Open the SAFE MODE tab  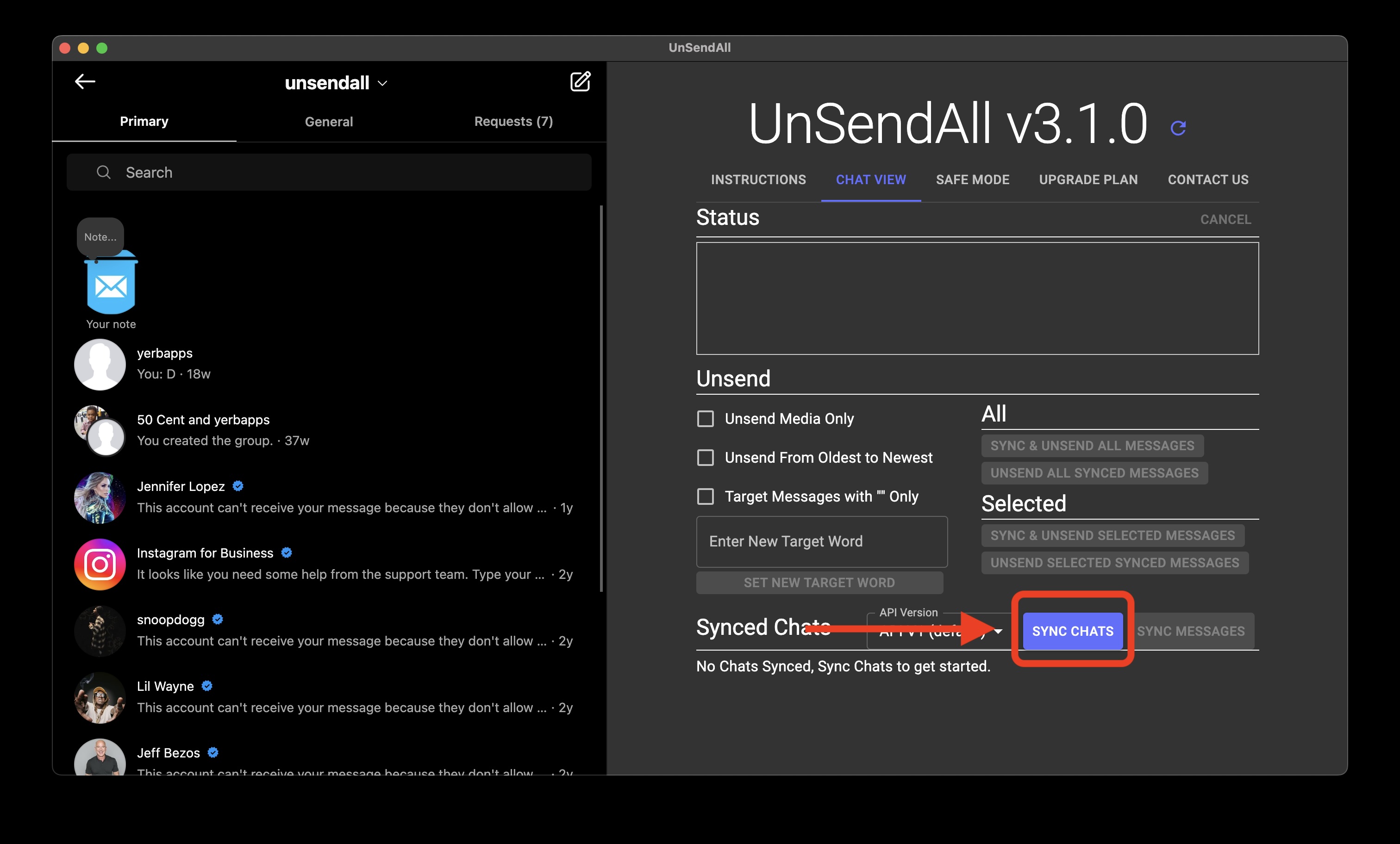[x=972, y=180]
